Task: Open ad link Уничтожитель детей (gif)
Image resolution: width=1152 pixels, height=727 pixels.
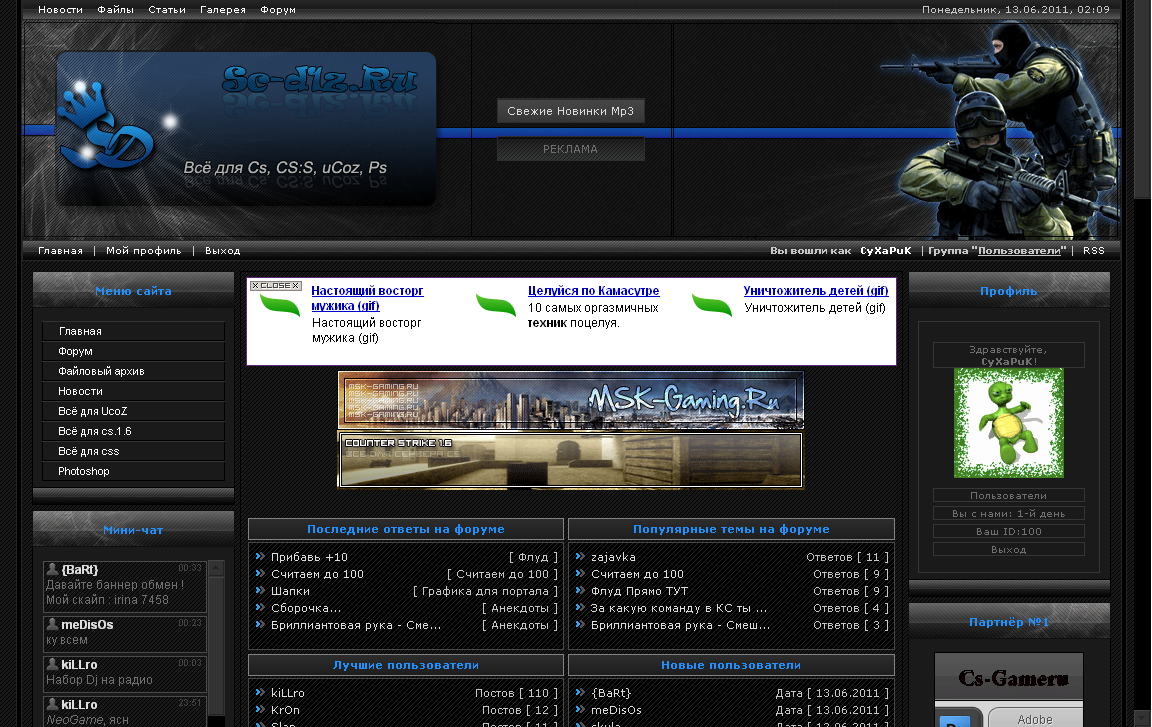Action: tap(816, 291)
